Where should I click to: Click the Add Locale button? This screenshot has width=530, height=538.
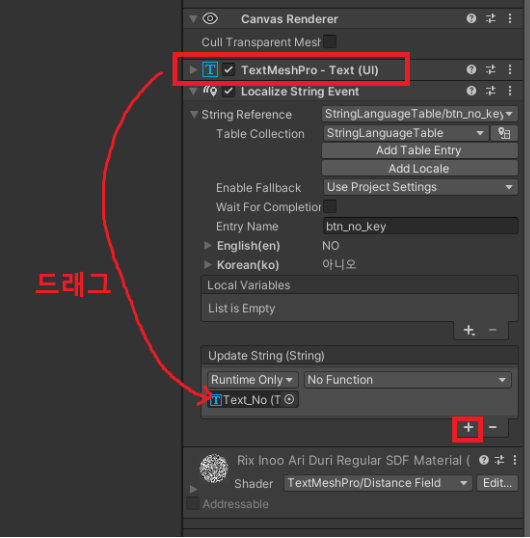point(420,169)
